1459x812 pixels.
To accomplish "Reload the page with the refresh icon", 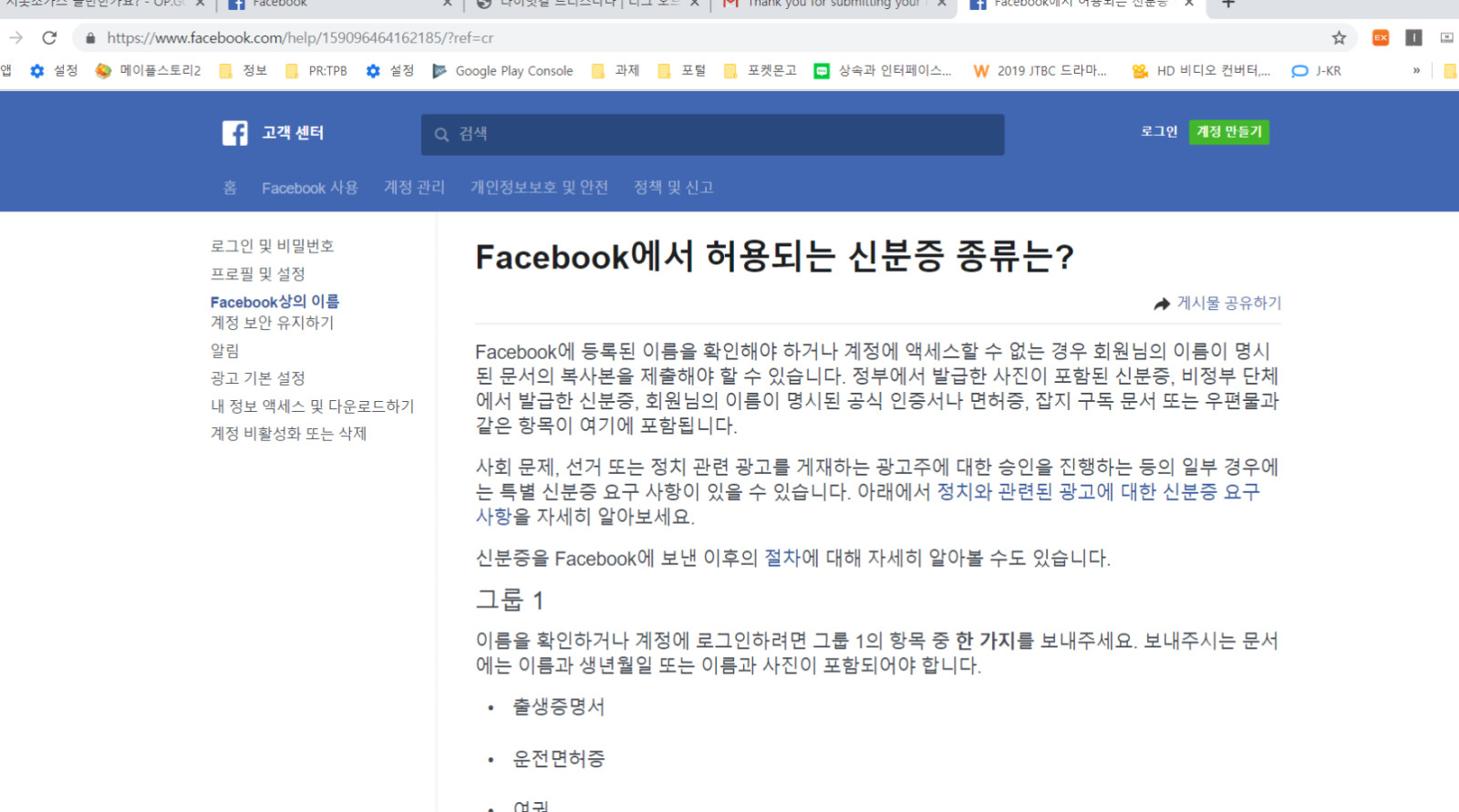I will pos(49,37).
